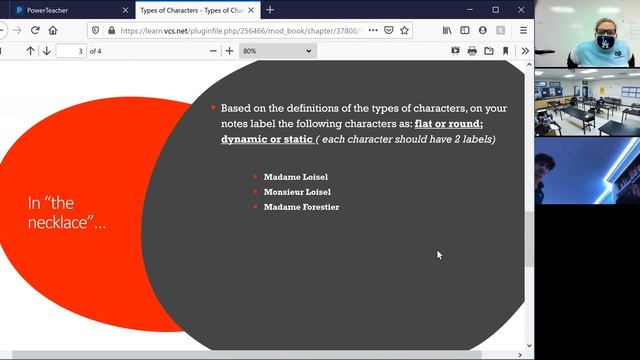Open a new browser tab
Screen dimensions: 640x360
270,10
